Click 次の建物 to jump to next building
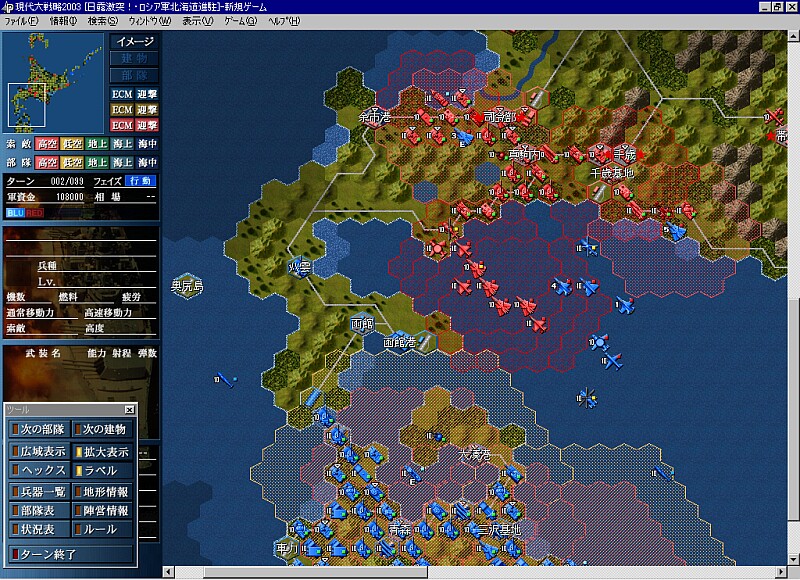The width and height of the screenshot is (800, 580). pos(103,430)
